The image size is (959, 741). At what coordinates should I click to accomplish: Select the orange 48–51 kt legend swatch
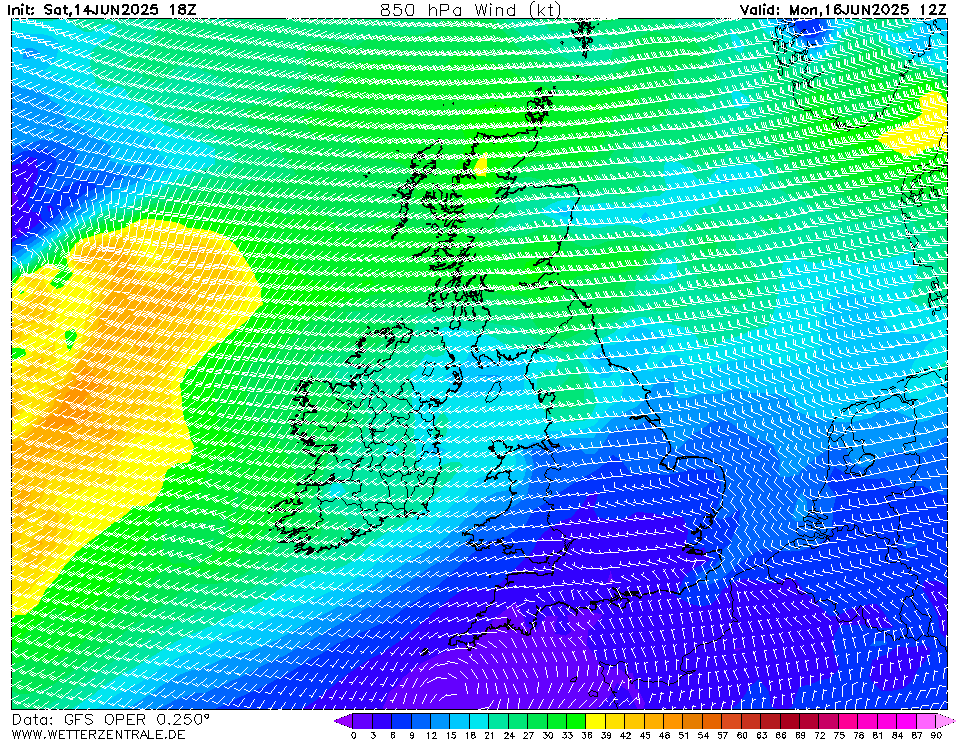pyautogui.click(x=673, y=721)
